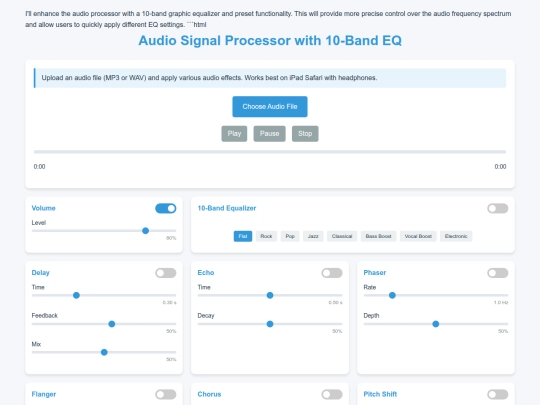The height and width of the screenshot is (405, 540).
Task: Click the Decay label in Echo
Action: coord(206,315)
